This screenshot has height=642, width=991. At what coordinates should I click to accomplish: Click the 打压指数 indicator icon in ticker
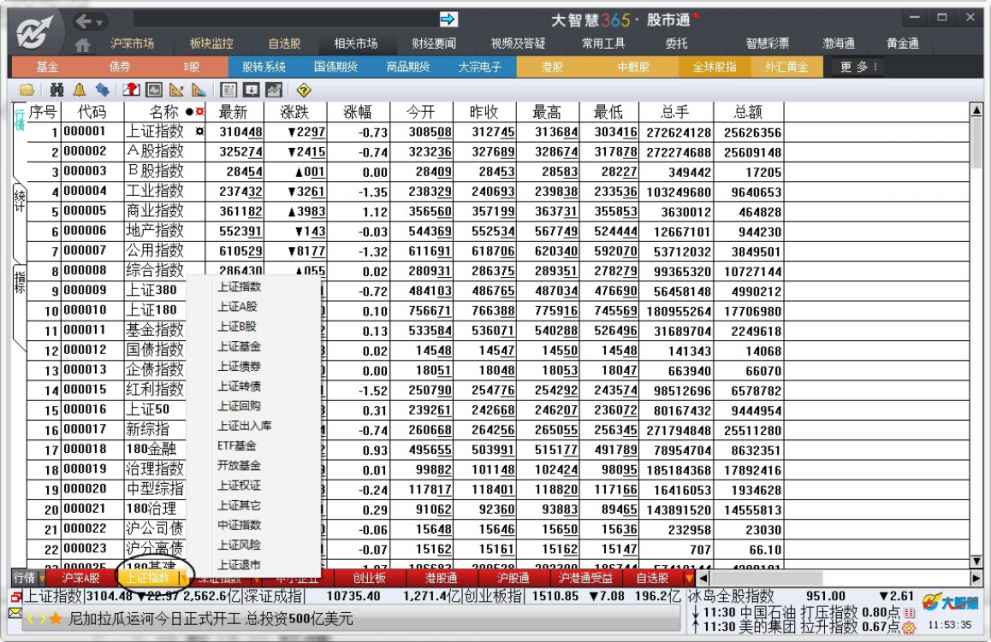point(909,612)
